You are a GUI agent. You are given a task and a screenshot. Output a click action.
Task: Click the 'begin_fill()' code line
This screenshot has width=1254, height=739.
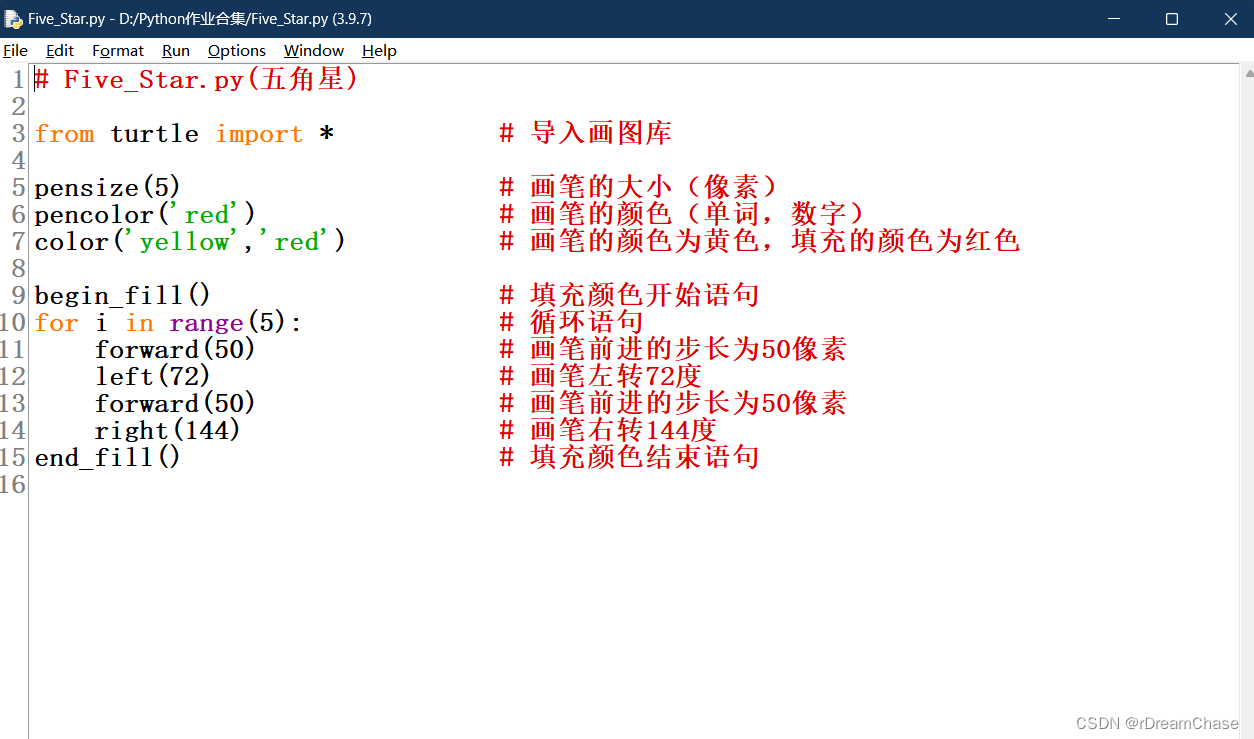coord(123,296)
